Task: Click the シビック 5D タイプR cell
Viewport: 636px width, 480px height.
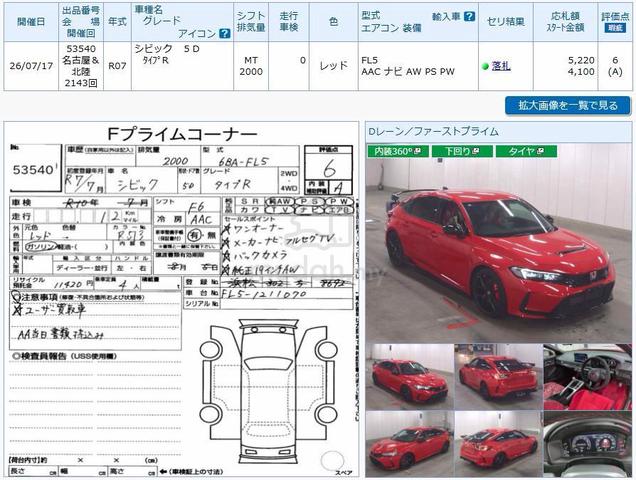Action: point(182,66)
